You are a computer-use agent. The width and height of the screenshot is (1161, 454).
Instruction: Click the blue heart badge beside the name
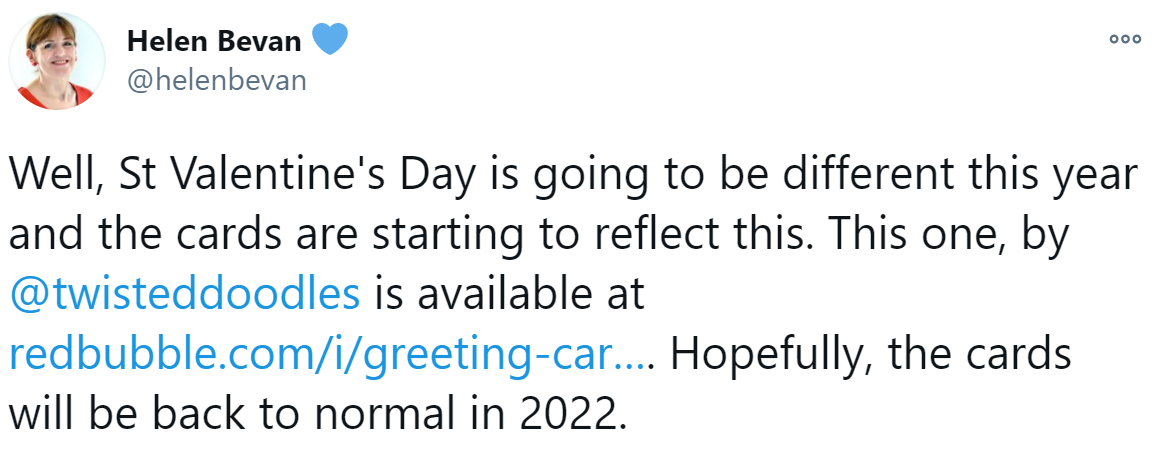point(330,41)
